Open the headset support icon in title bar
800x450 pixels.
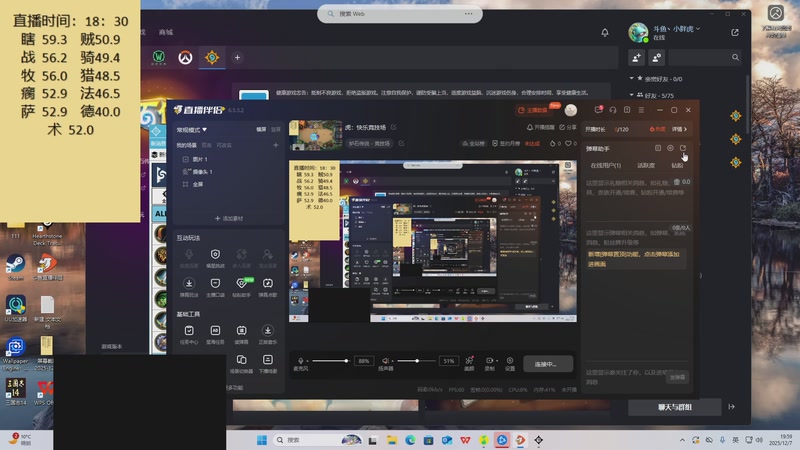(613, 110)
